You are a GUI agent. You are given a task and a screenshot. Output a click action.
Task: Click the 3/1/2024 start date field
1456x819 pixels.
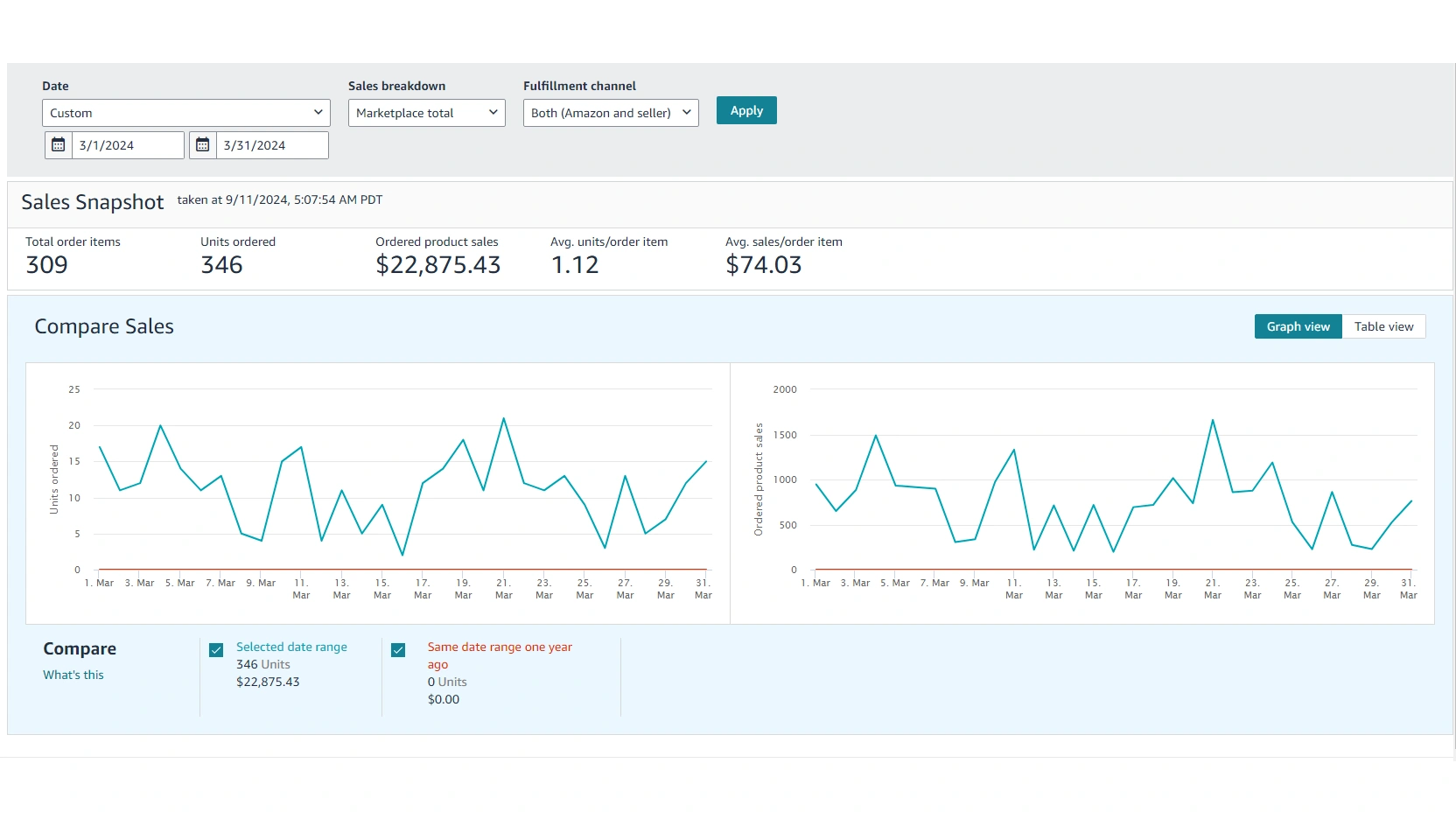click(128, 145)
